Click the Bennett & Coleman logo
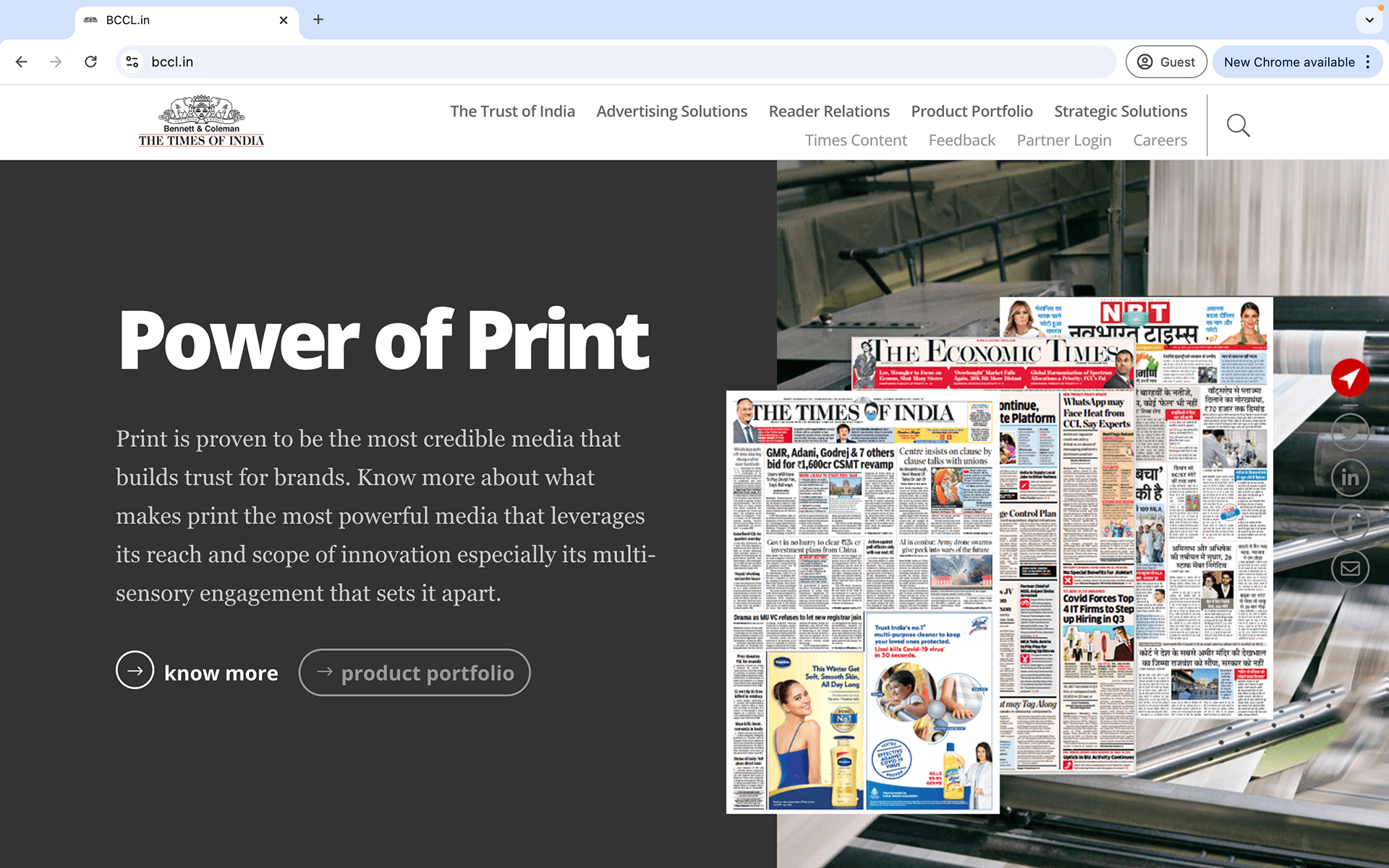This screenshot has width=1389, height=868. tap(201, 122)
